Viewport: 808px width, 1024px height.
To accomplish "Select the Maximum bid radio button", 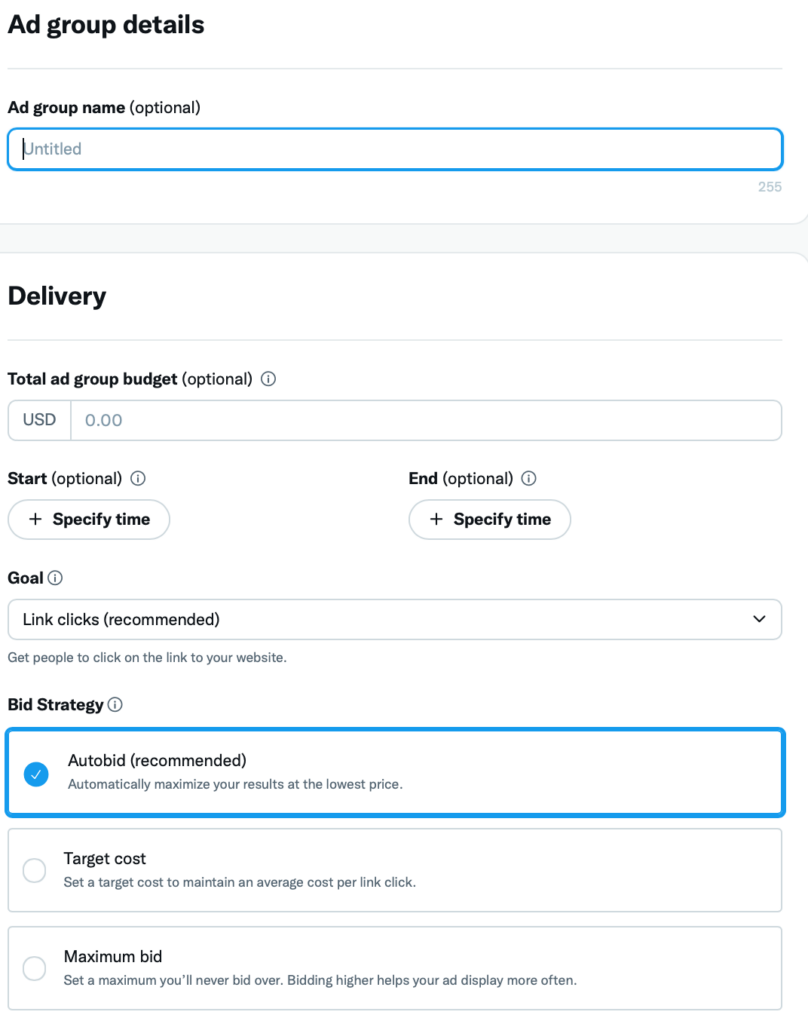I will click(x=34, y=968).
